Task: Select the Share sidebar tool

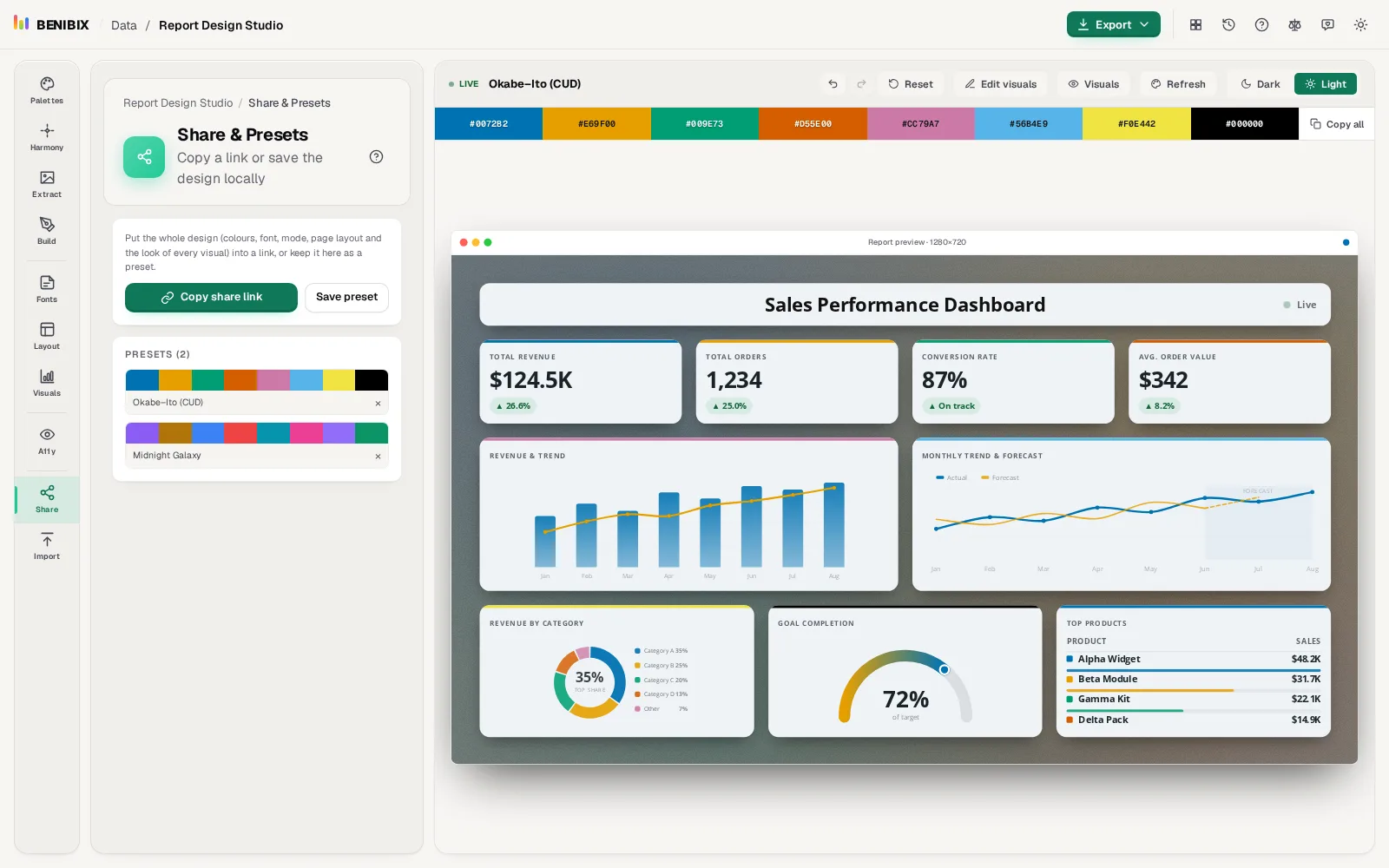Action: tap(47, 499)
